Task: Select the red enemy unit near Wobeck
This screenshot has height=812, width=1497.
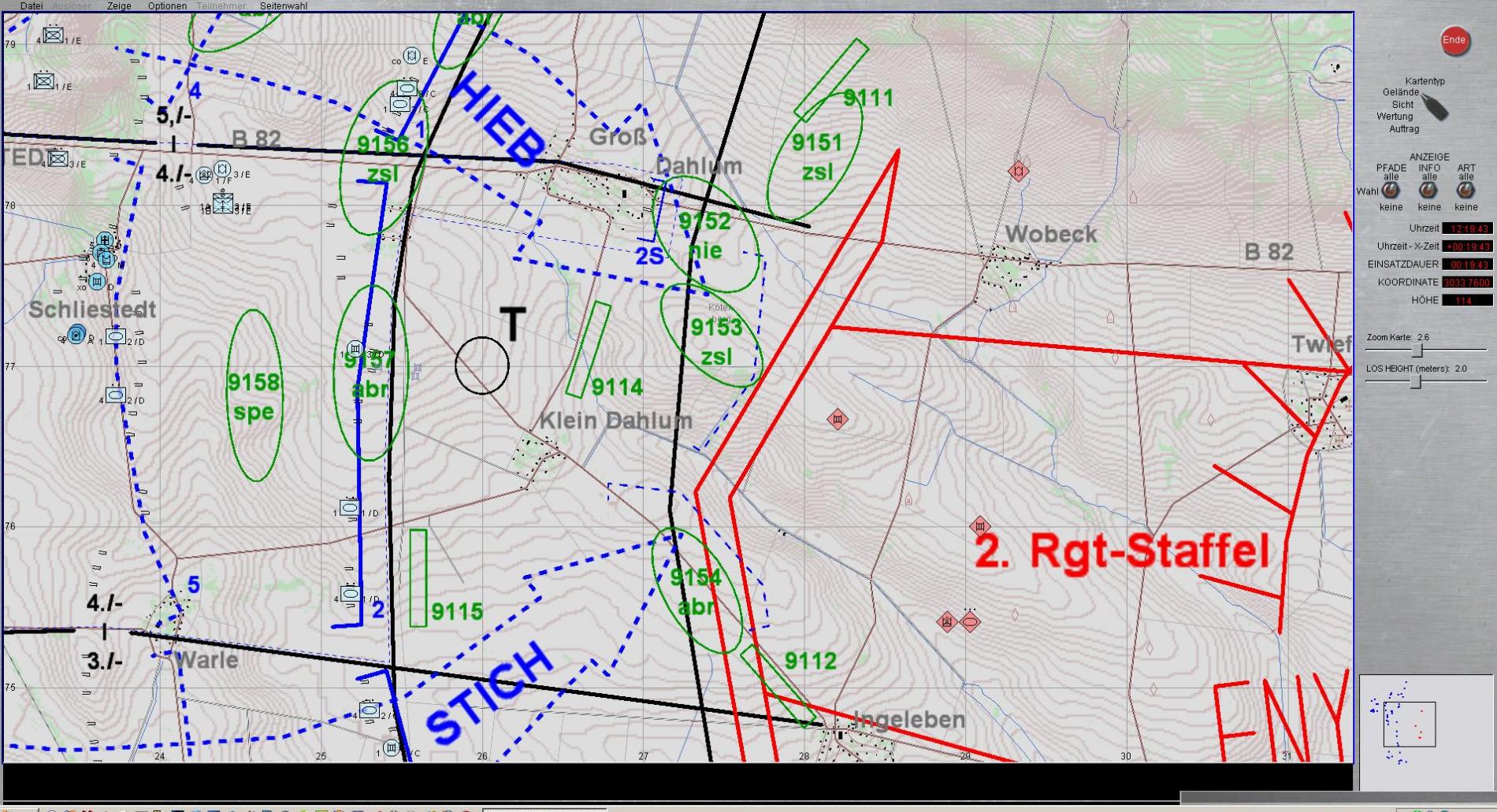Action: 1018,171
